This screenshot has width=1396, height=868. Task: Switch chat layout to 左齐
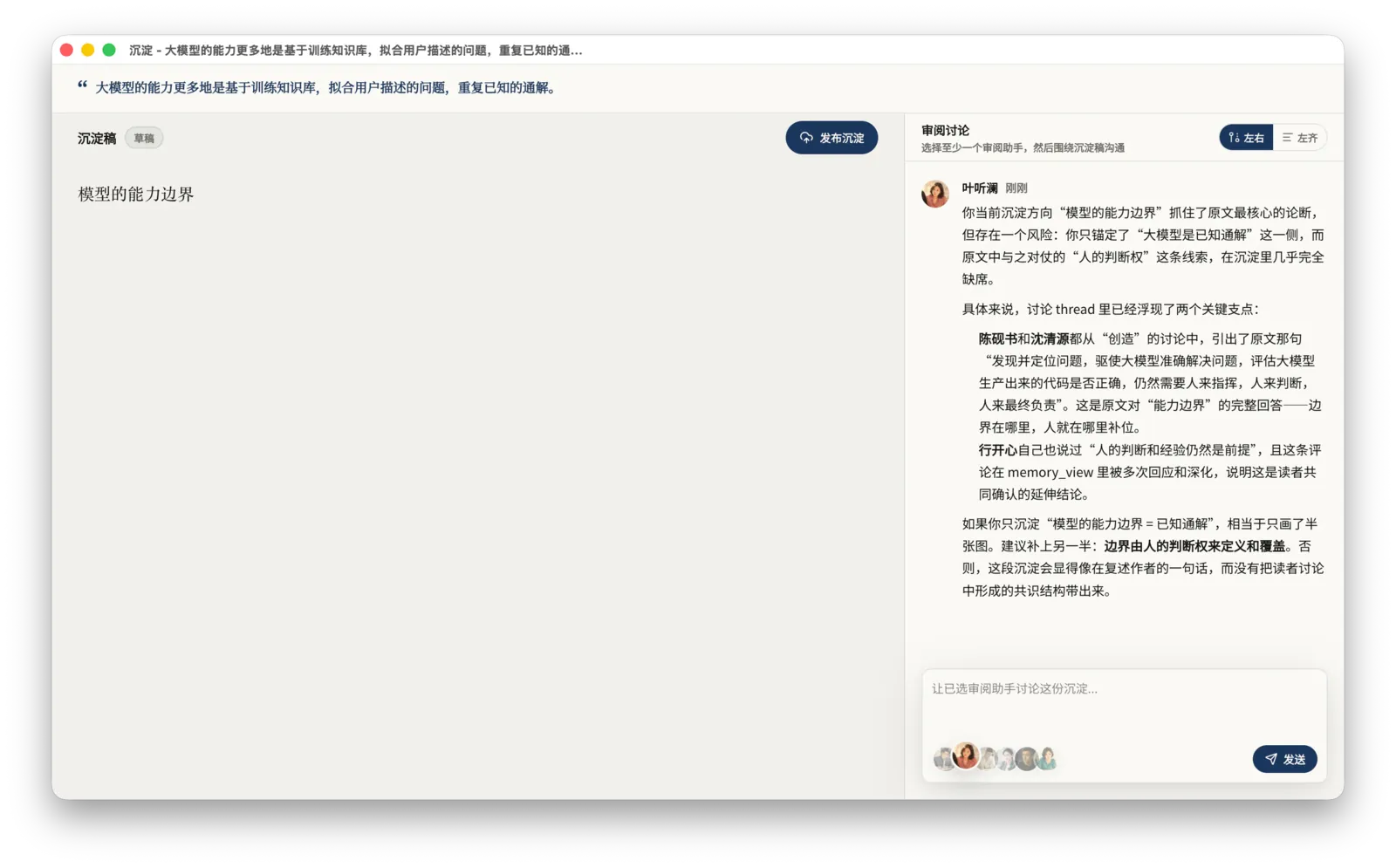click(x=1300, y=138)
